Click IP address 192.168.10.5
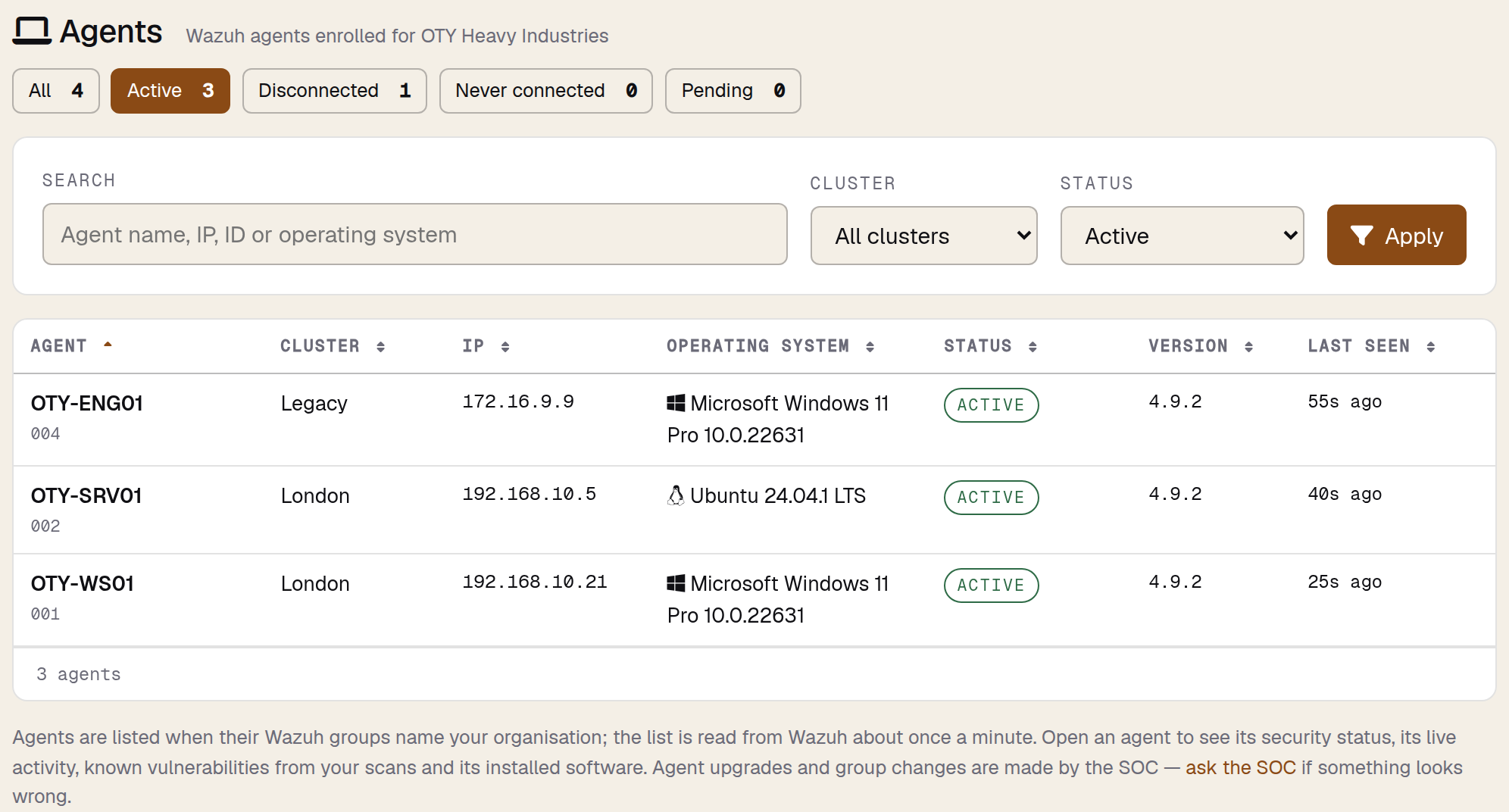Screen dimensions: 1509x812 point(530,494)
